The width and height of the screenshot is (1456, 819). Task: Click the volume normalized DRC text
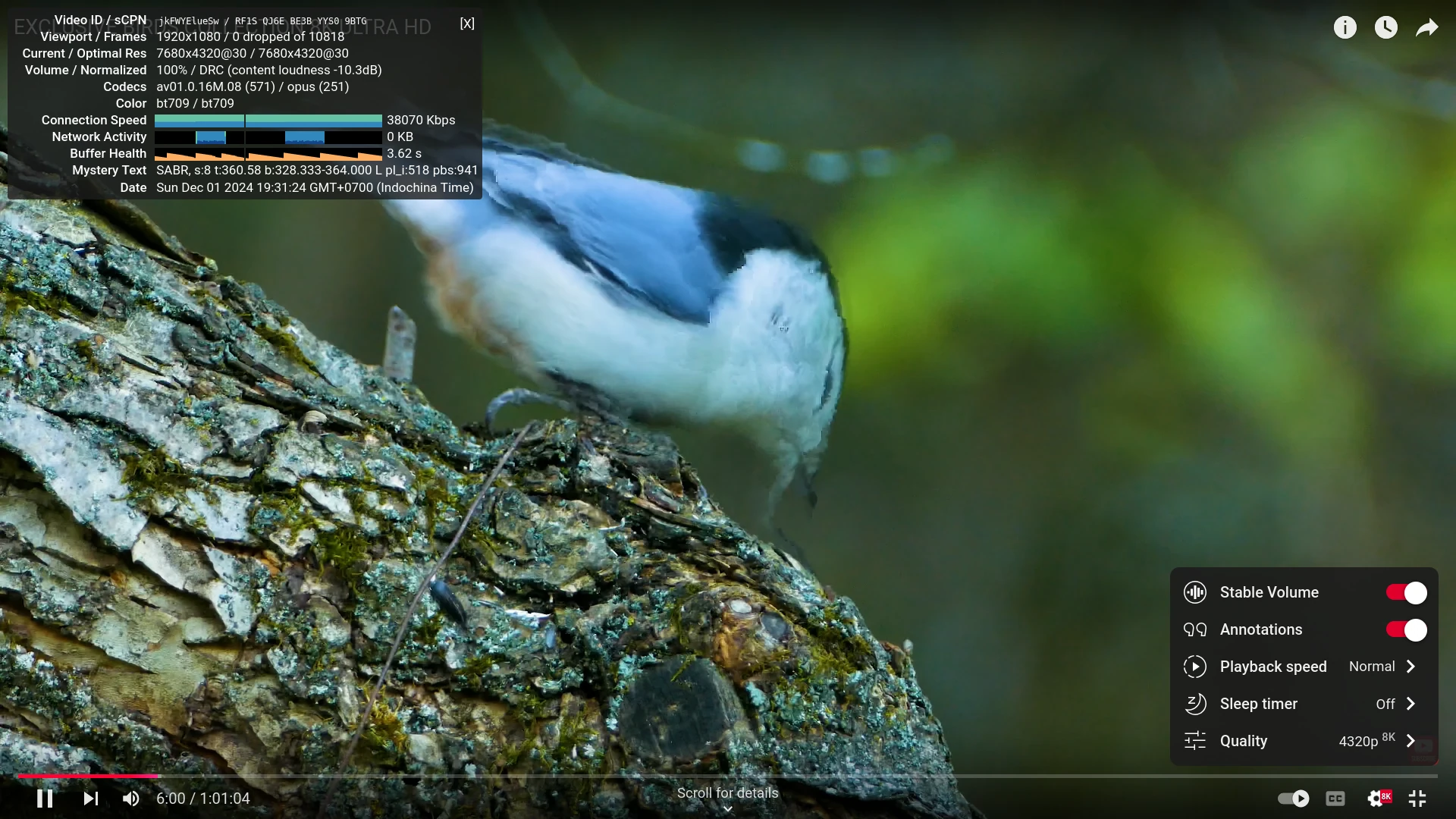[269, 70]
